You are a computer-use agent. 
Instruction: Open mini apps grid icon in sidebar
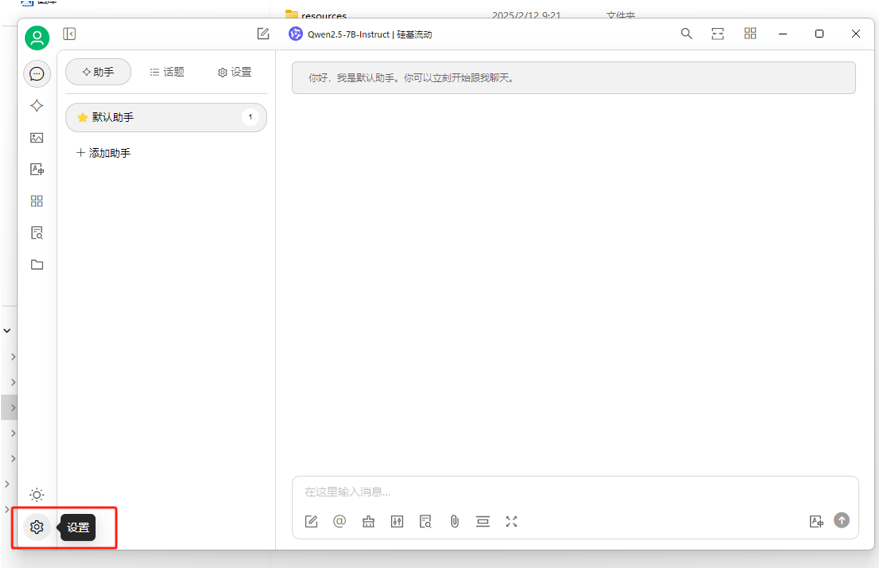point(36,201)
